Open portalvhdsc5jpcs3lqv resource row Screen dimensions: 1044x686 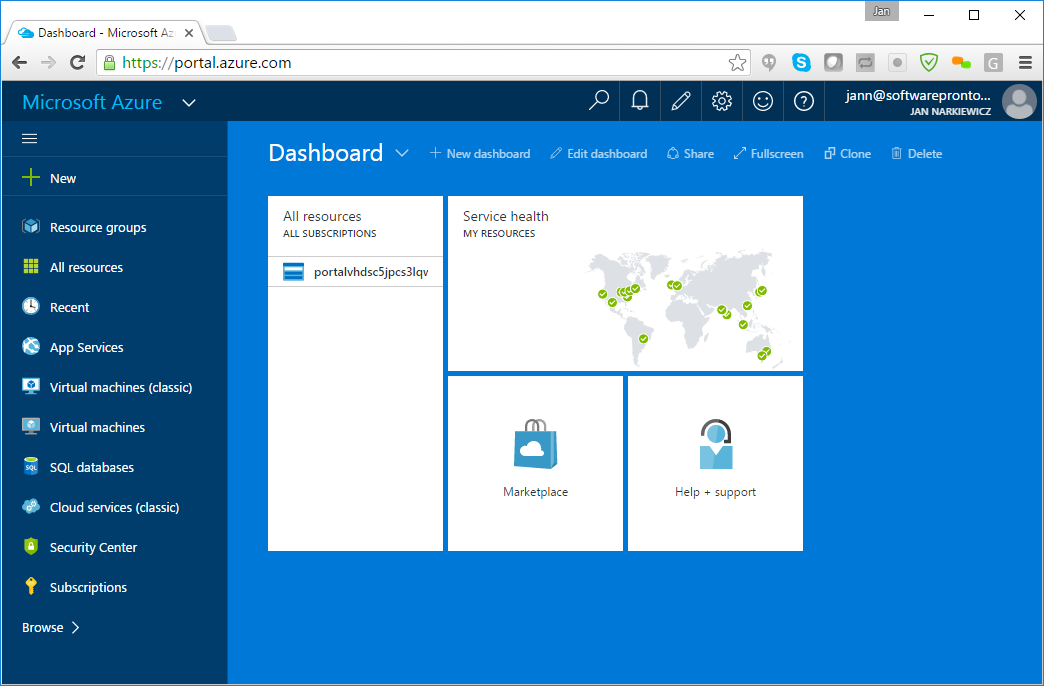tap(356, 272)
